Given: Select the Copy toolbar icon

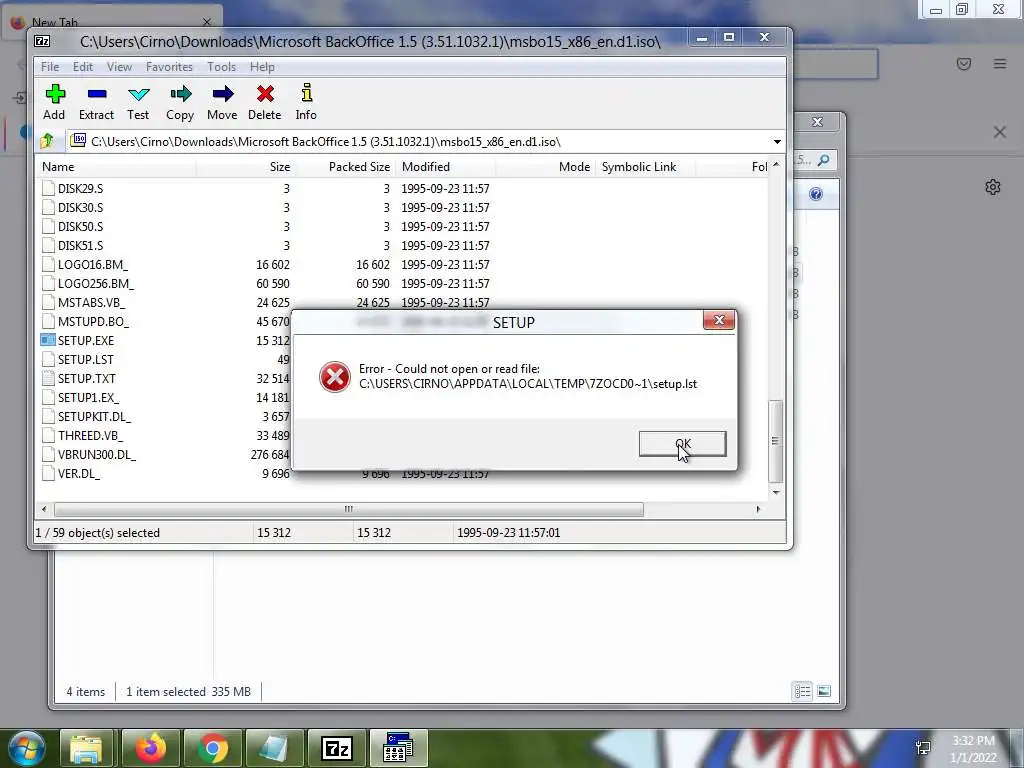Looking at the screenshot, I should click(180, 102).
